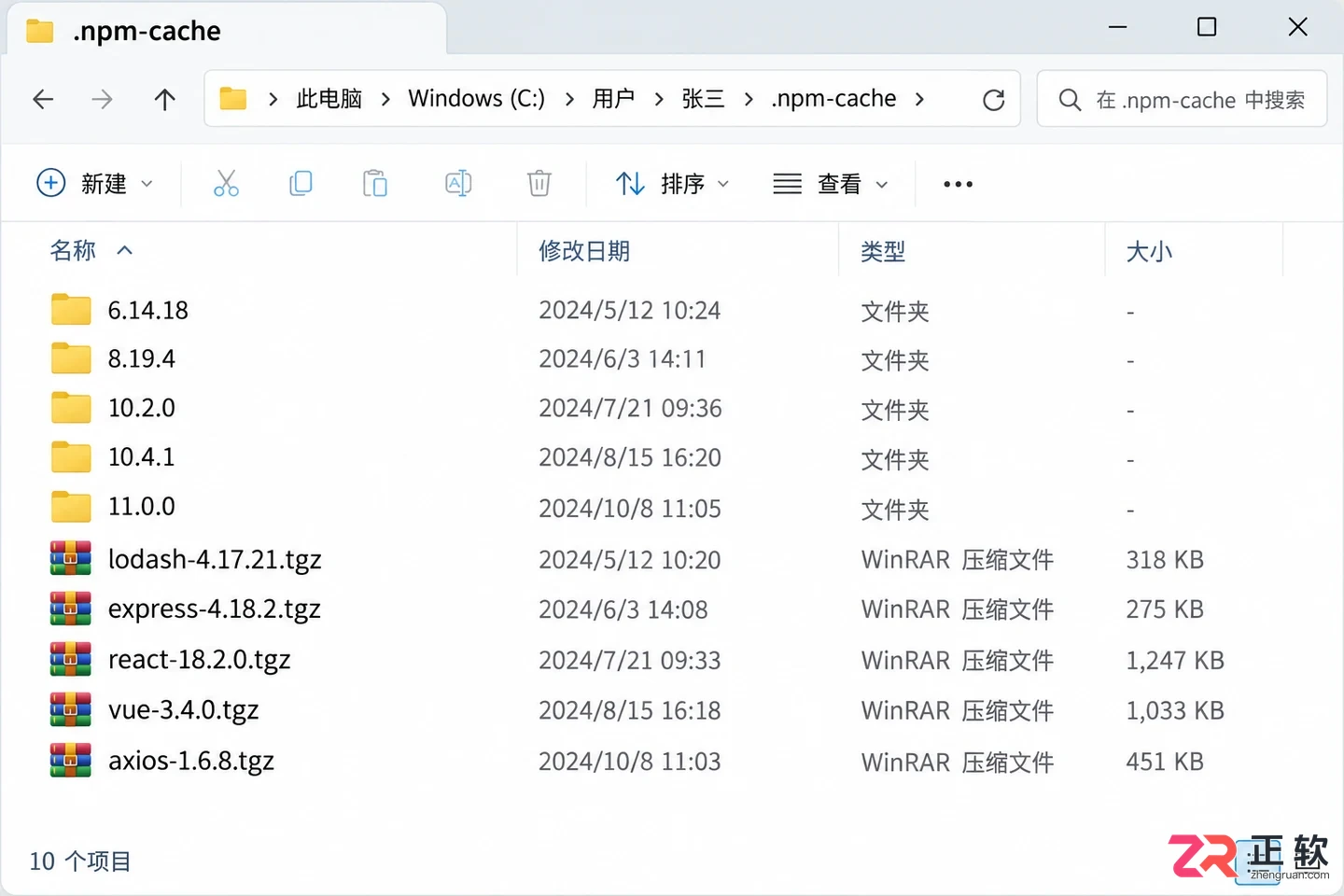Select the vue-3.4.0.tgz file name
The image size is (1344, 896).
tap(184, 709)
